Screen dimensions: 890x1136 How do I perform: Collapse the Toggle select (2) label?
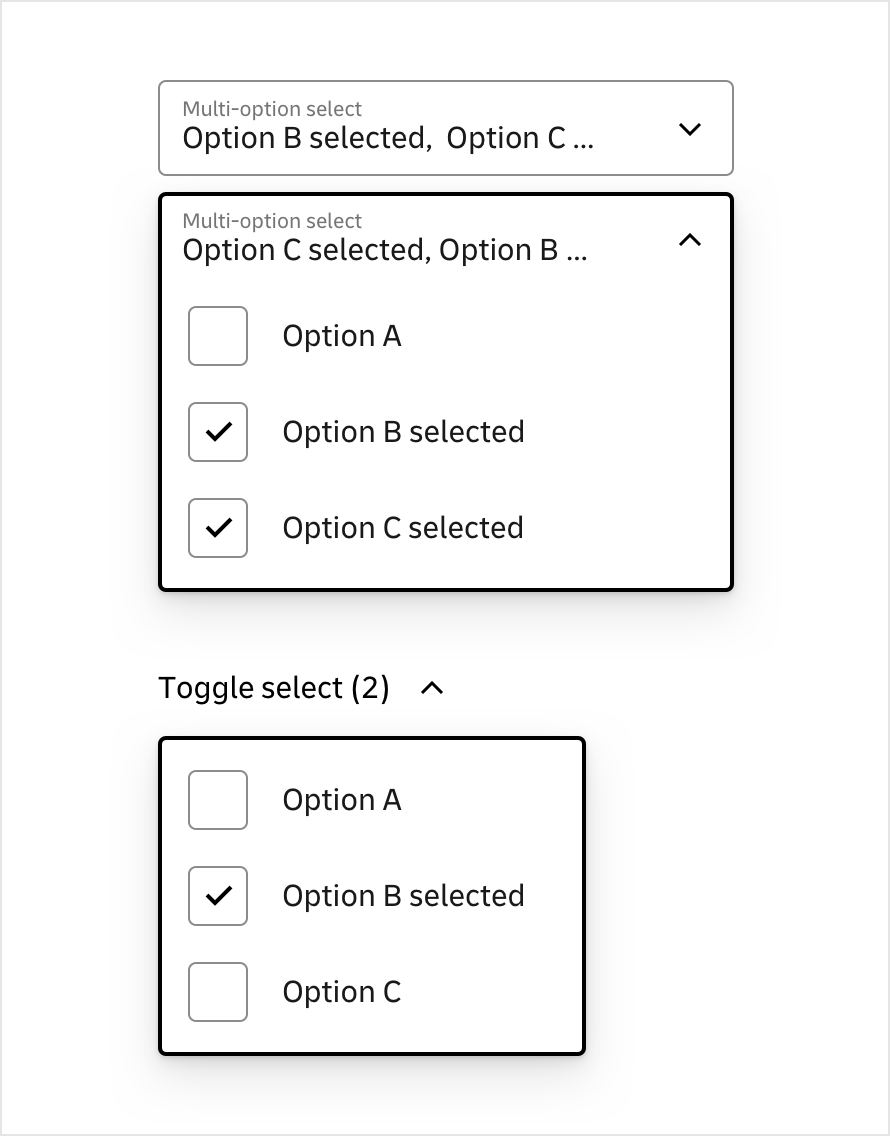click(x=274, y=688)
